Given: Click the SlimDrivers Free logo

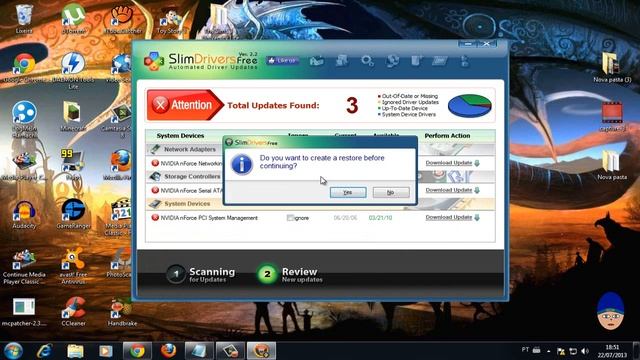Looking at the screenshot, I should click(x=200, y=61).
